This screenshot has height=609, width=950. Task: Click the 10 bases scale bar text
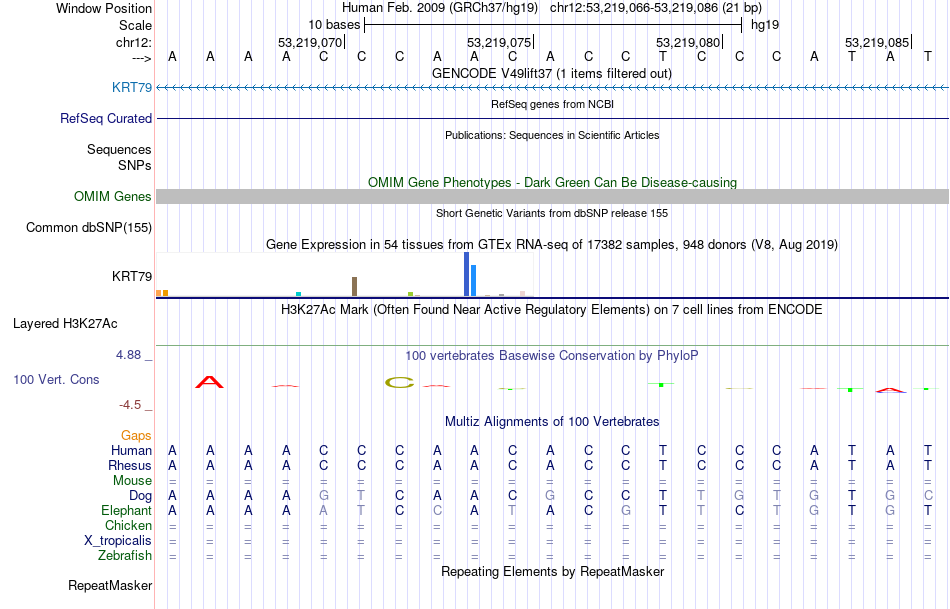334,25
